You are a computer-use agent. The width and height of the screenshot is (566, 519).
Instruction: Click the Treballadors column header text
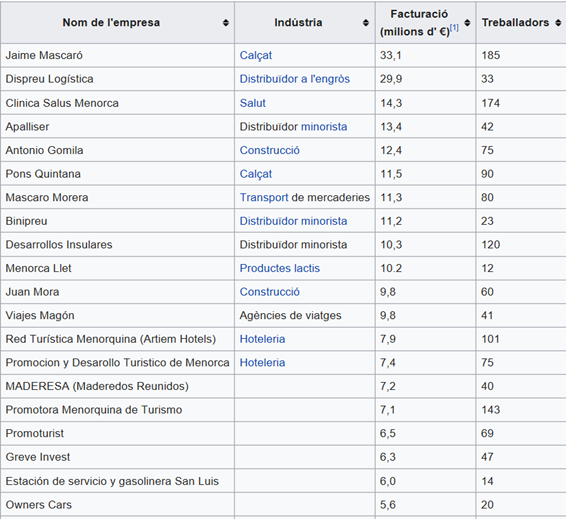tap(515, 23)
